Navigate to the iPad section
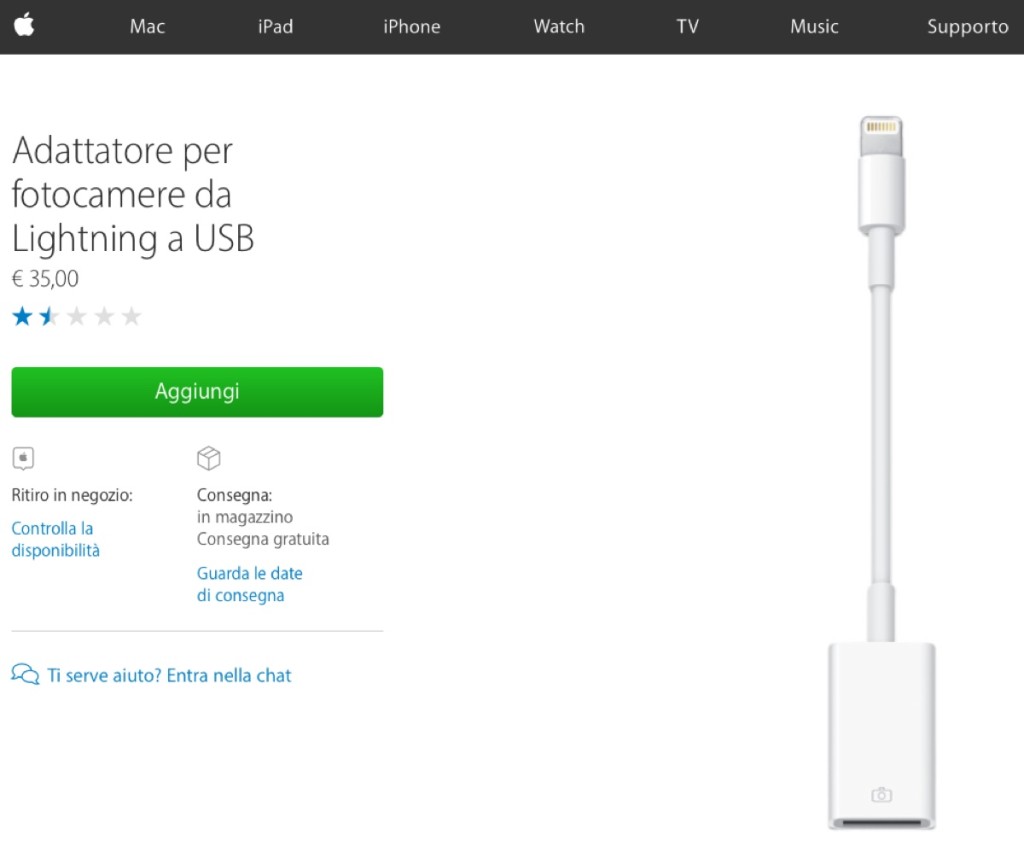Image resolution: width=1024 pixels, height=847 pixels. pyautogui.click(x=275, y=27)
